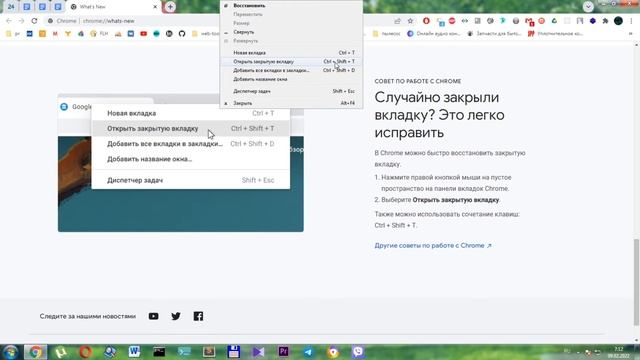
Task: Open Viber in the taskbar
Action: (x=358, y=352)
